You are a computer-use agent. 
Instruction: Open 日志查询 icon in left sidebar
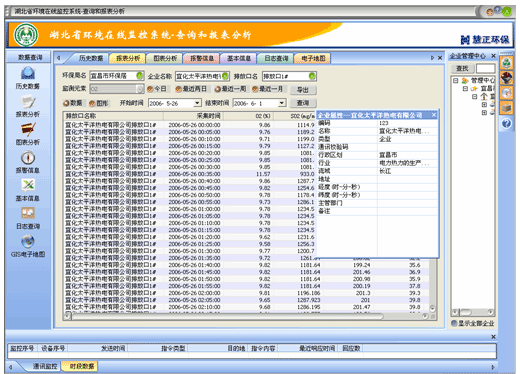tap(28, 213)
